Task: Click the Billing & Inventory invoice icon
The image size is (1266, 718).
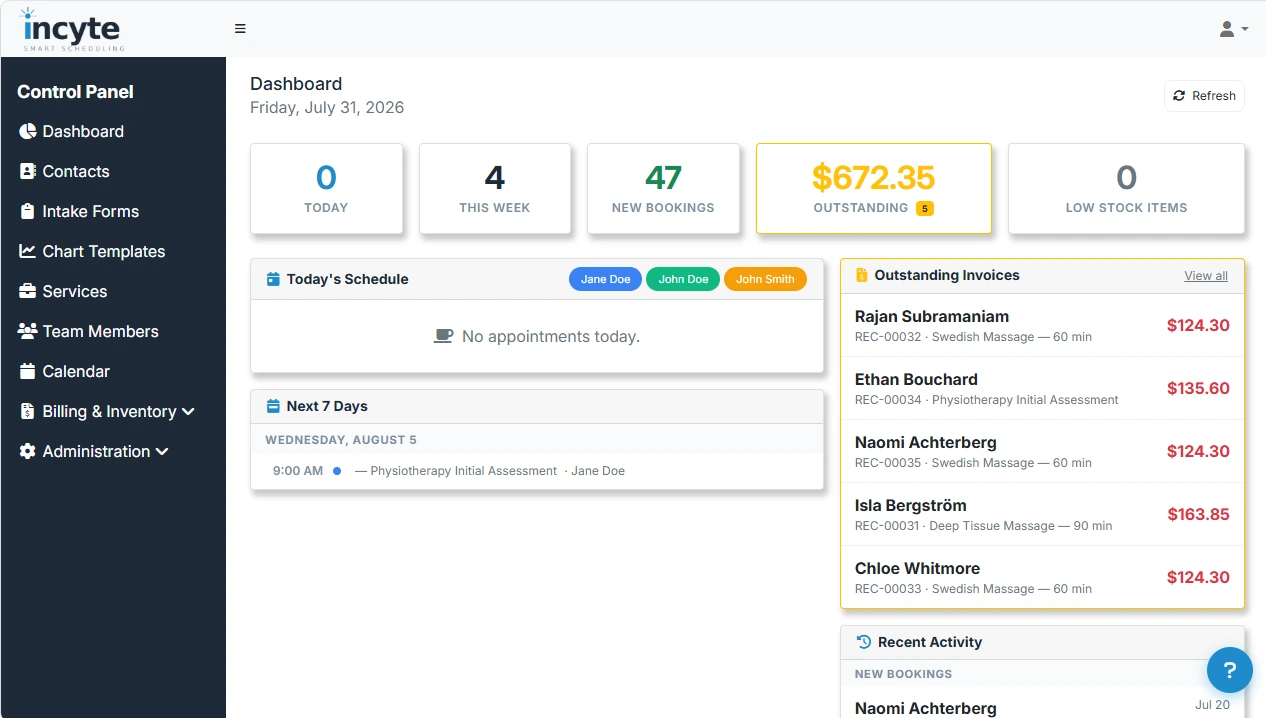Action: coord(27,411)
